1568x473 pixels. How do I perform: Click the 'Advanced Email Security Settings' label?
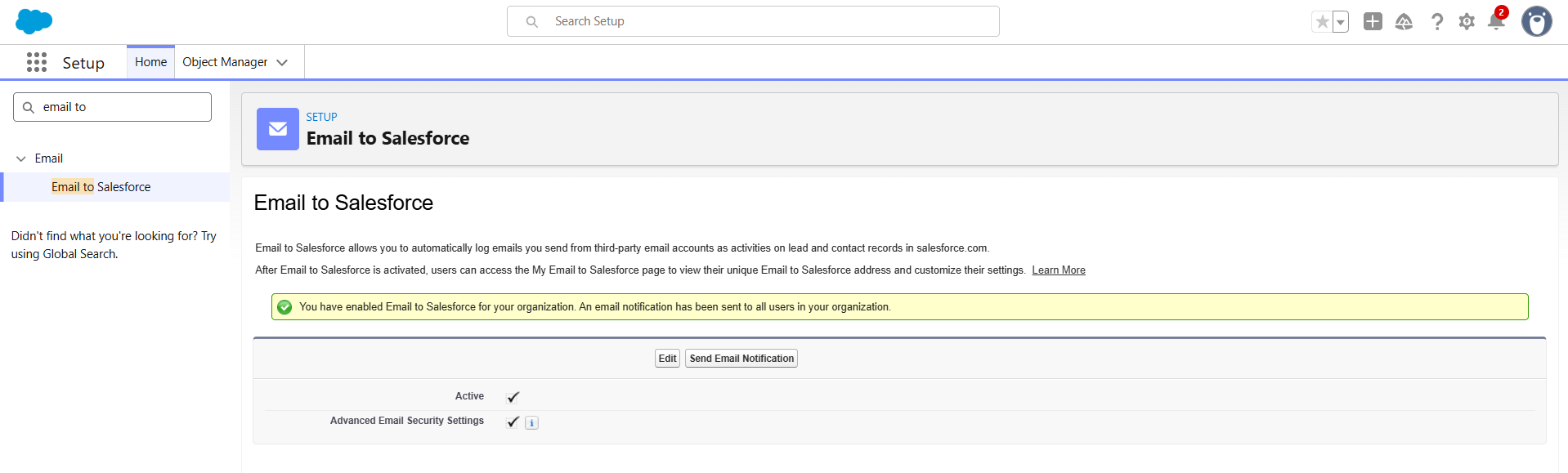(x=407, y=421)
